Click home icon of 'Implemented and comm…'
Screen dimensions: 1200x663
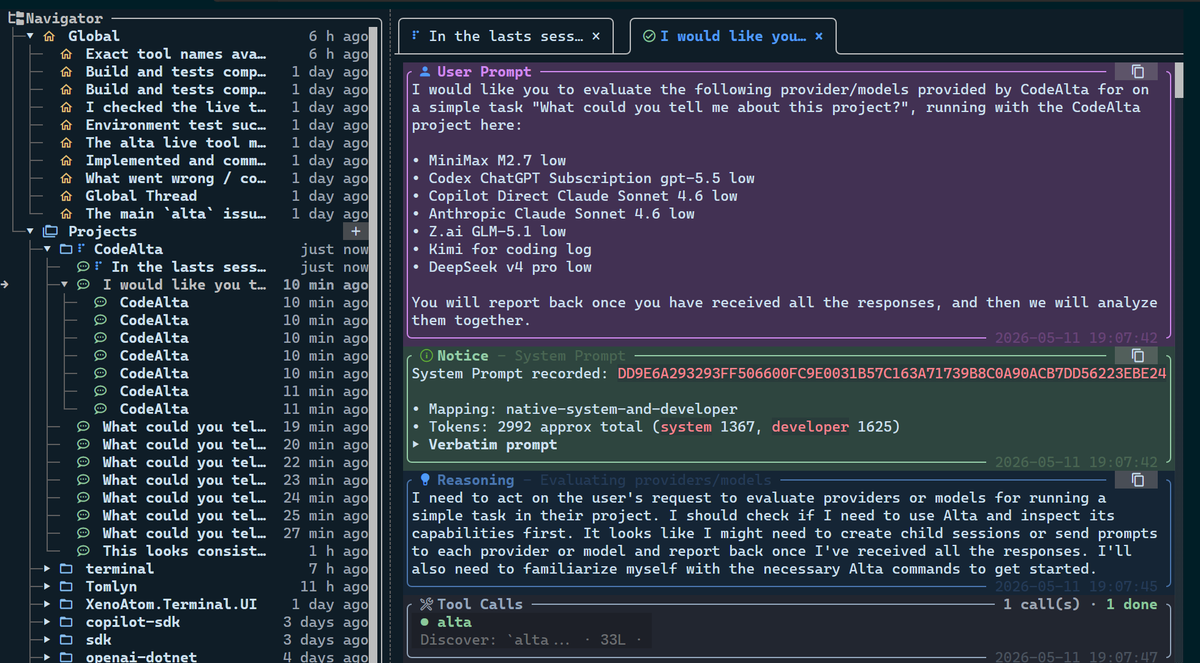coord(66,160)
